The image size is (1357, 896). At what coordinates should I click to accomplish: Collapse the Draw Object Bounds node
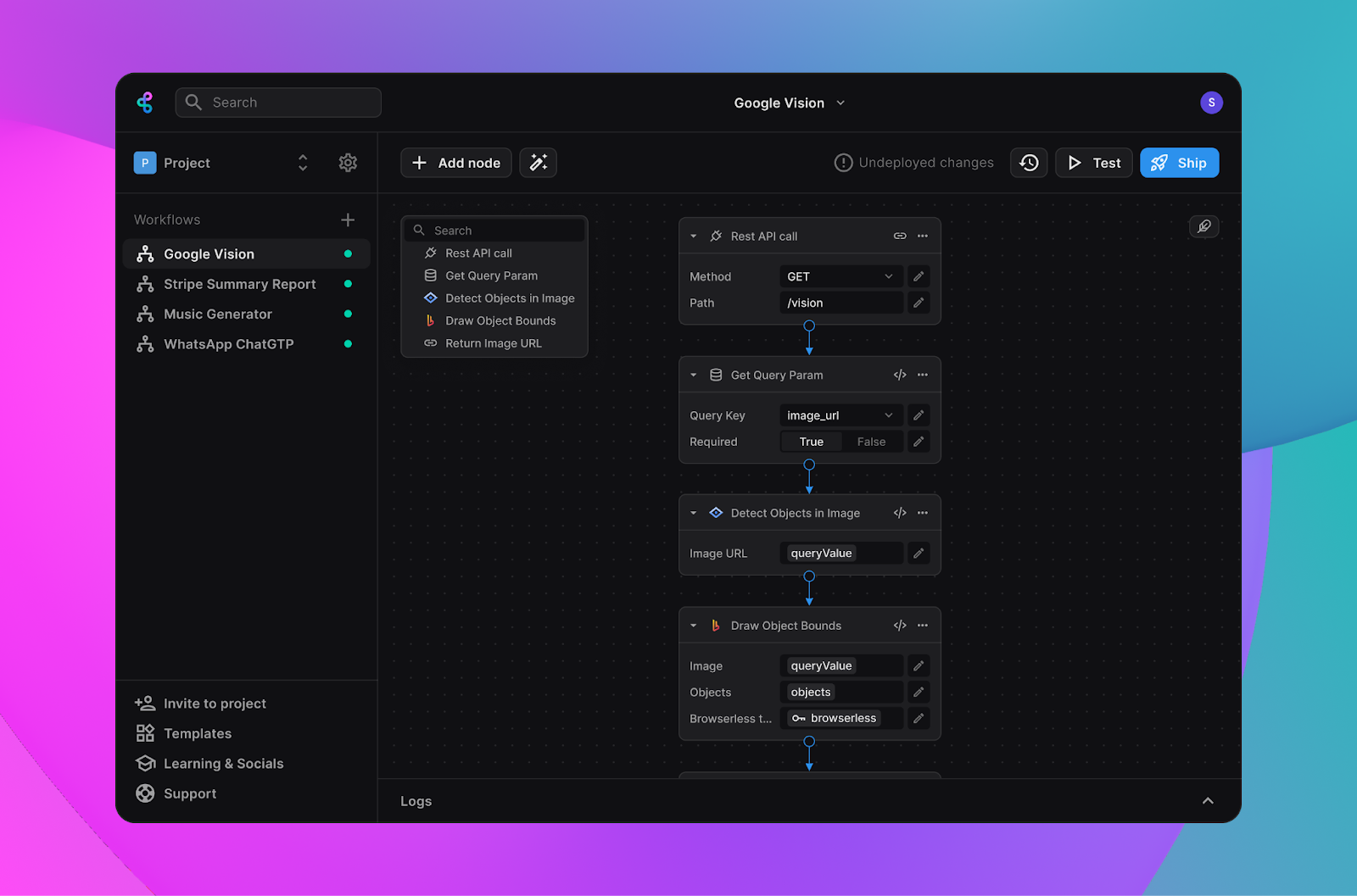tap(693, 626)
